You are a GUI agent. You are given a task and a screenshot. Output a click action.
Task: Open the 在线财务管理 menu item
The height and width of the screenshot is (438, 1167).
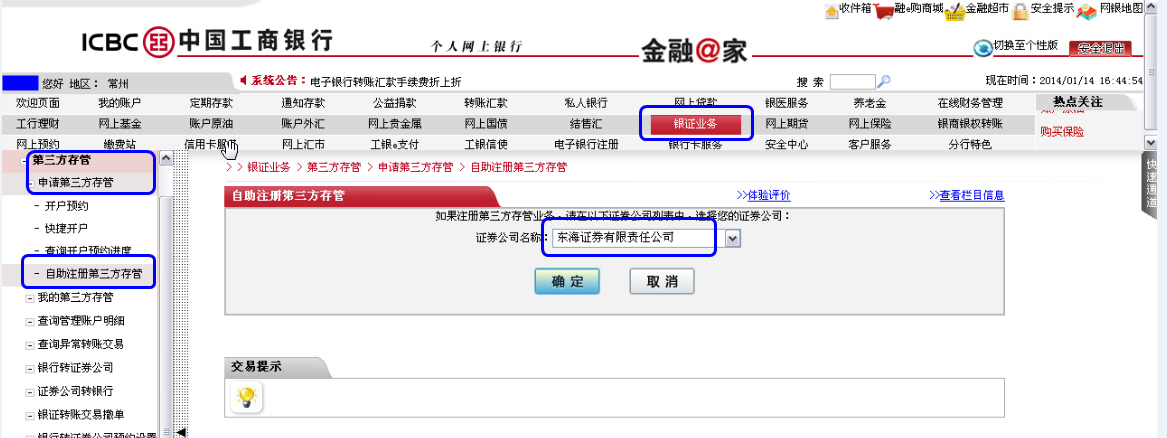point(970,103)
